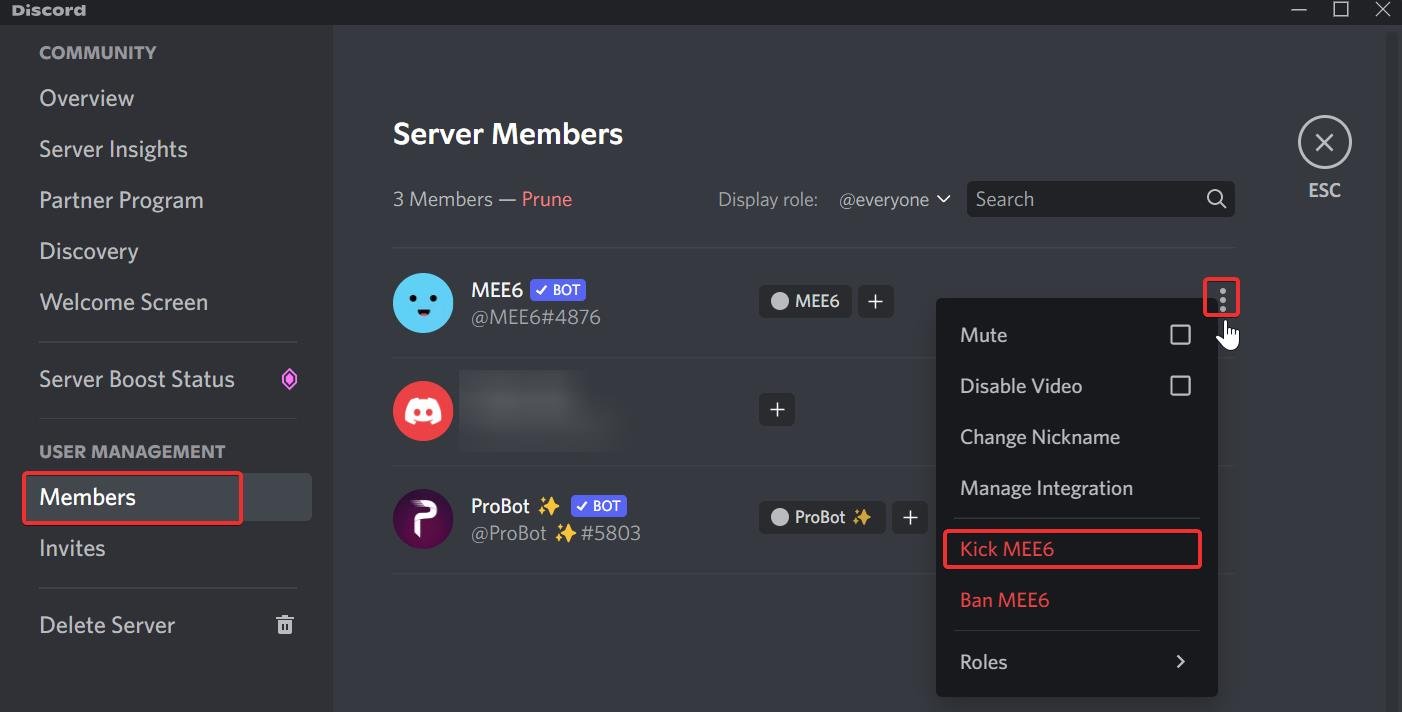Click the ESC close circle button
1402x712 pixels.
pyautogui.click(x=1324, y=143)
